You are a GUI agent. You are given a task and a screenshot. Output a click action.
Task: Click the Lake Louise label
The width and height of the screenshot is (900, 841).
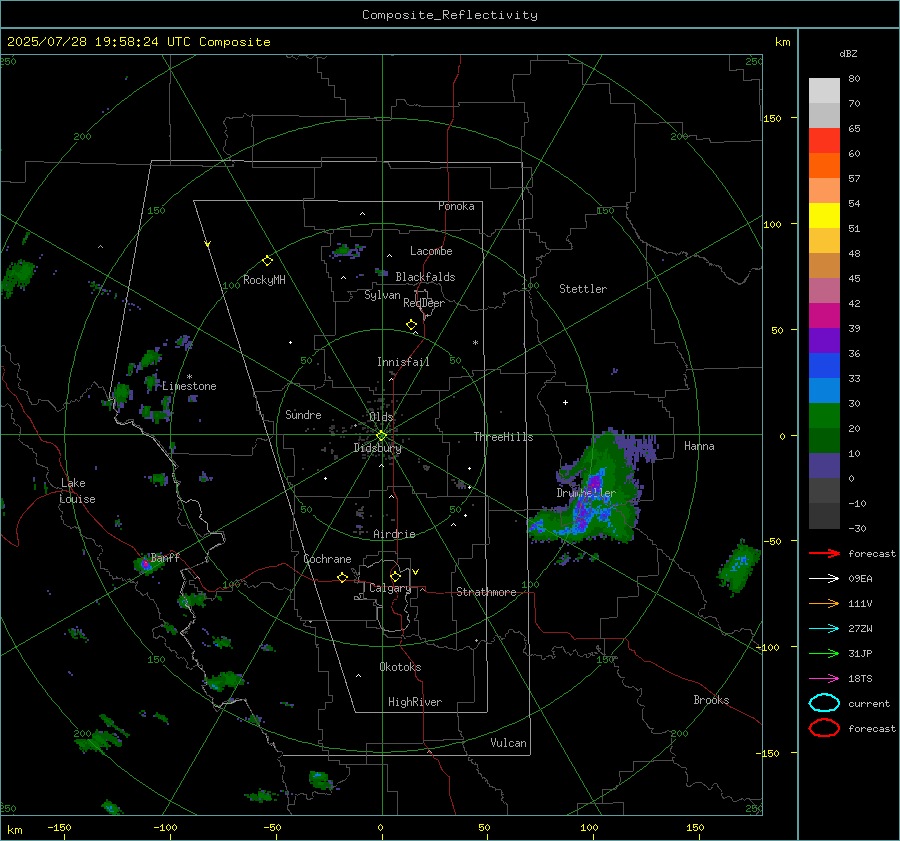77,491
